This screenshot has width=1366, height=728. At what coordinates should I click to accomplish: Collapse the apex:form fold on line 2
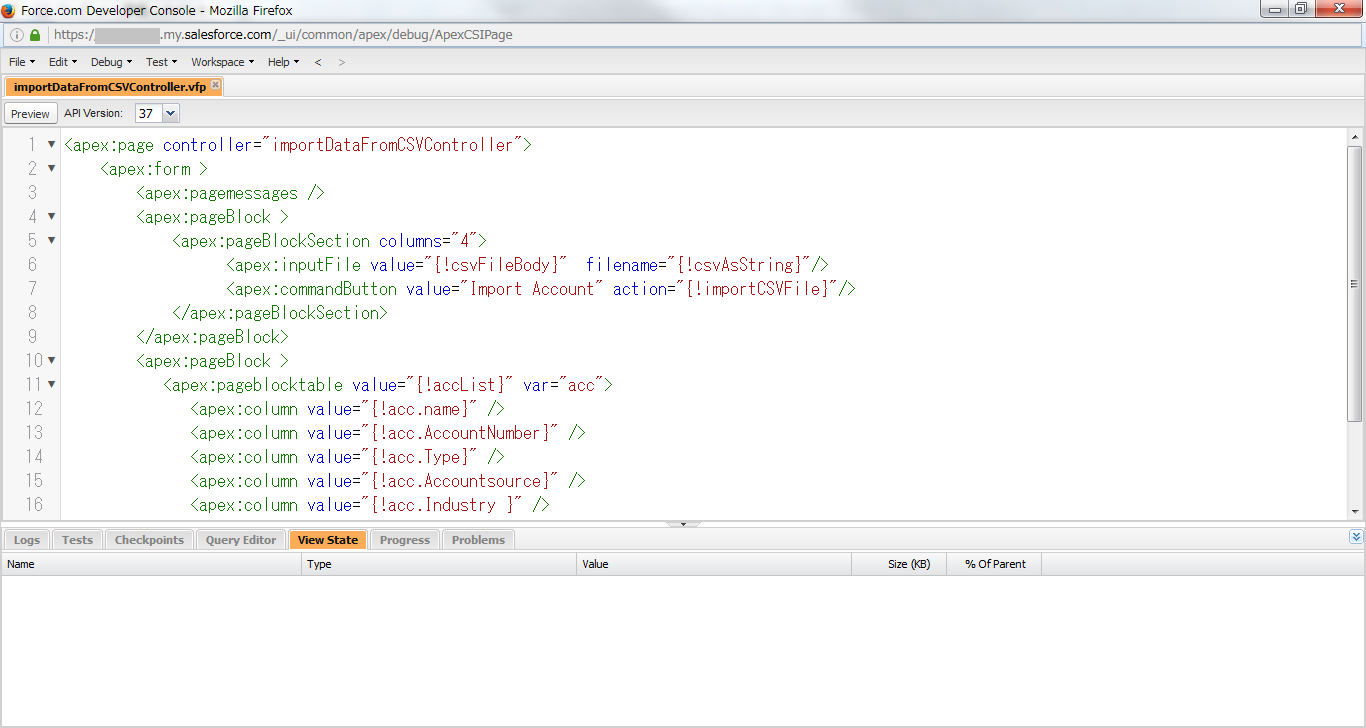[x=51, y=169]
